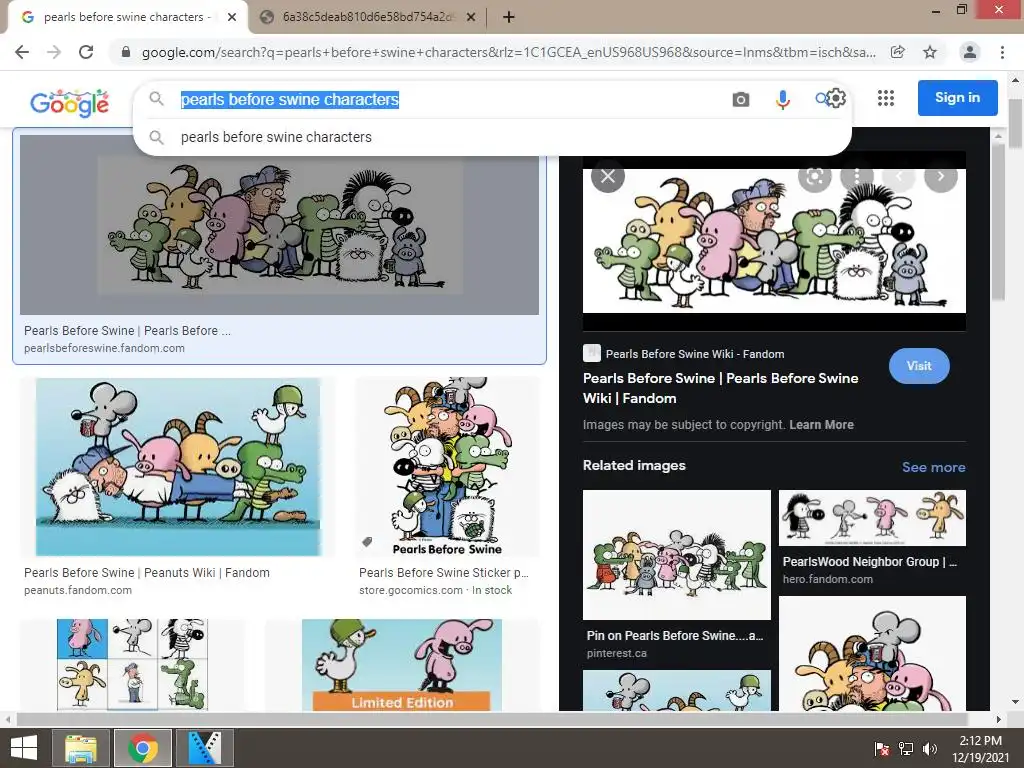
Task: Click the preview panel scrollbar thumb
Action: (998, 222)
